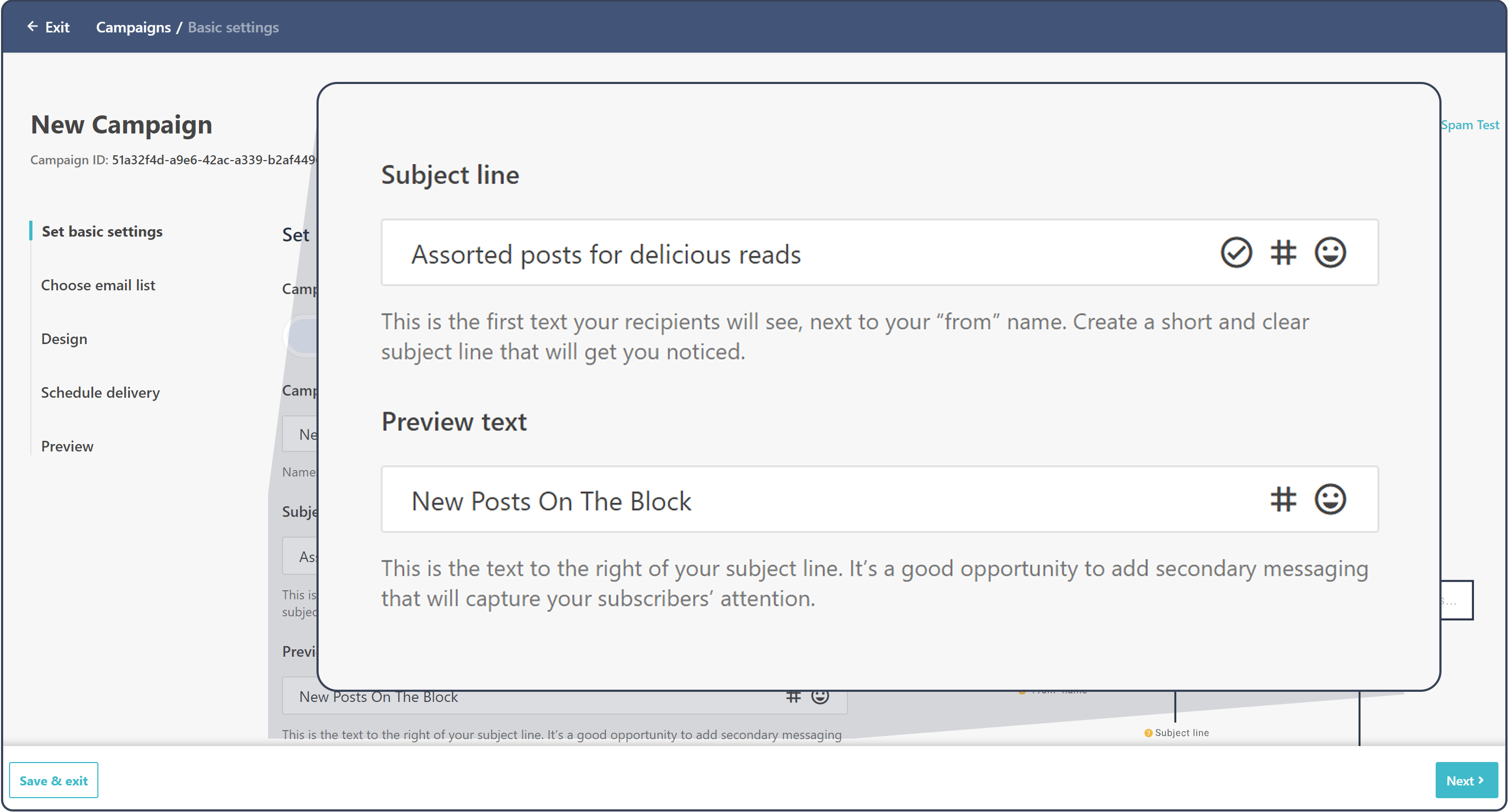Open the Campaigns breadcrumb

134,27
